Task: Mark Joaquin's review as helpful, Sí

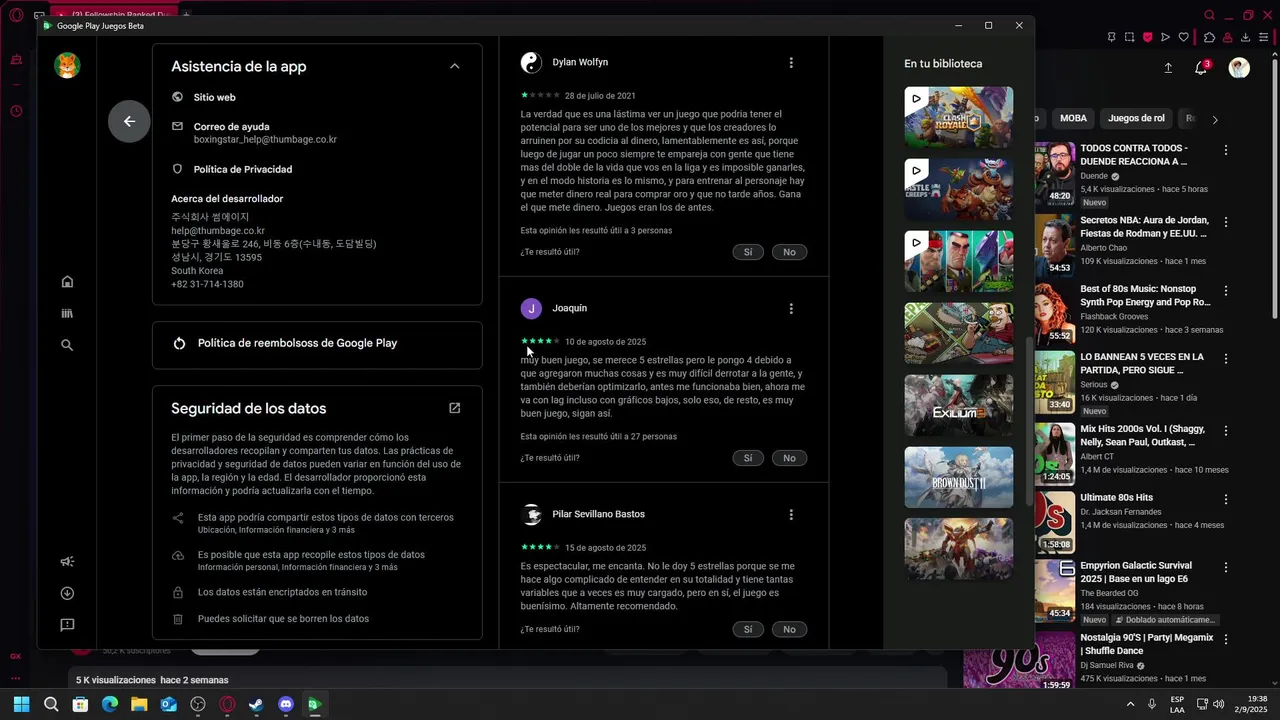Action: click(748, 458)
